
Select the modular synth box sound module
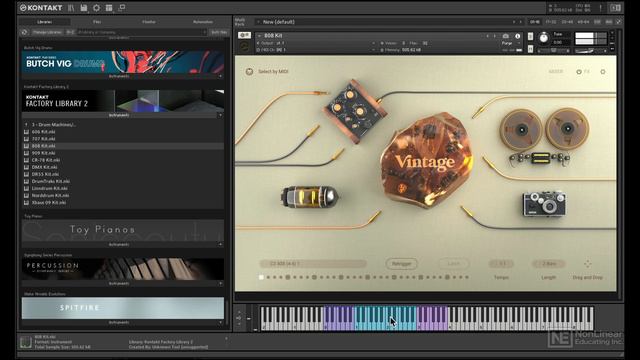tap(356, 110)
